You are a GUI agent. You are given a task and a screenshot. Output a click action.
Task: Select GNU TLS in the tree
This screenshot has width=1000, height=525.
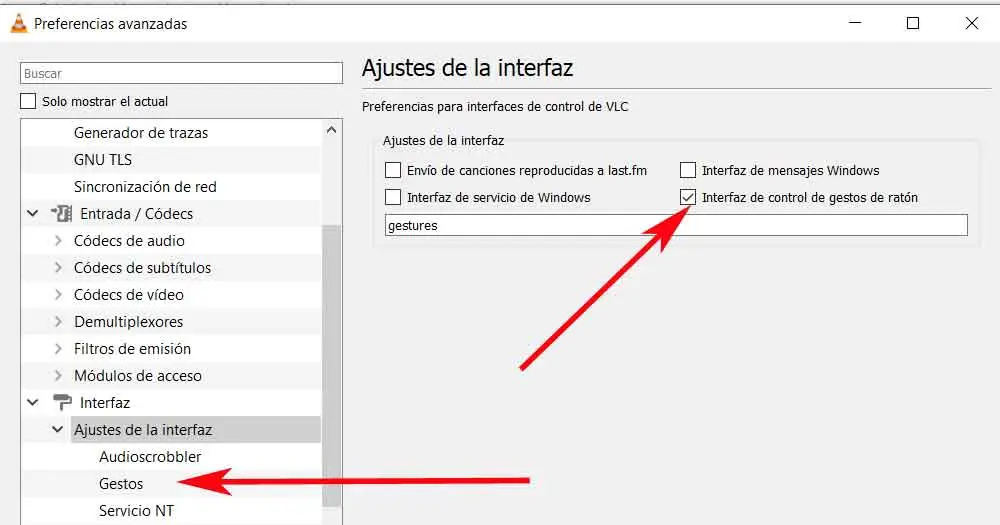(x=103, y=159)
